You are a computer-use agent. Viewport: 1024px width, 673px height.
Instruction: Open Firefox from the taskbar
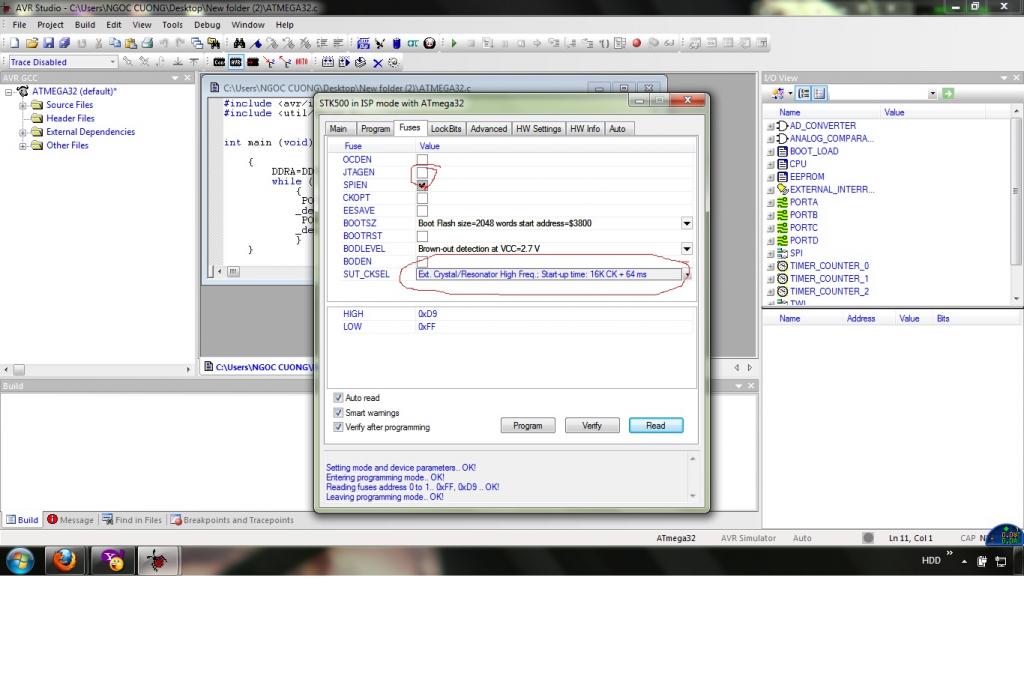[64, 561]
